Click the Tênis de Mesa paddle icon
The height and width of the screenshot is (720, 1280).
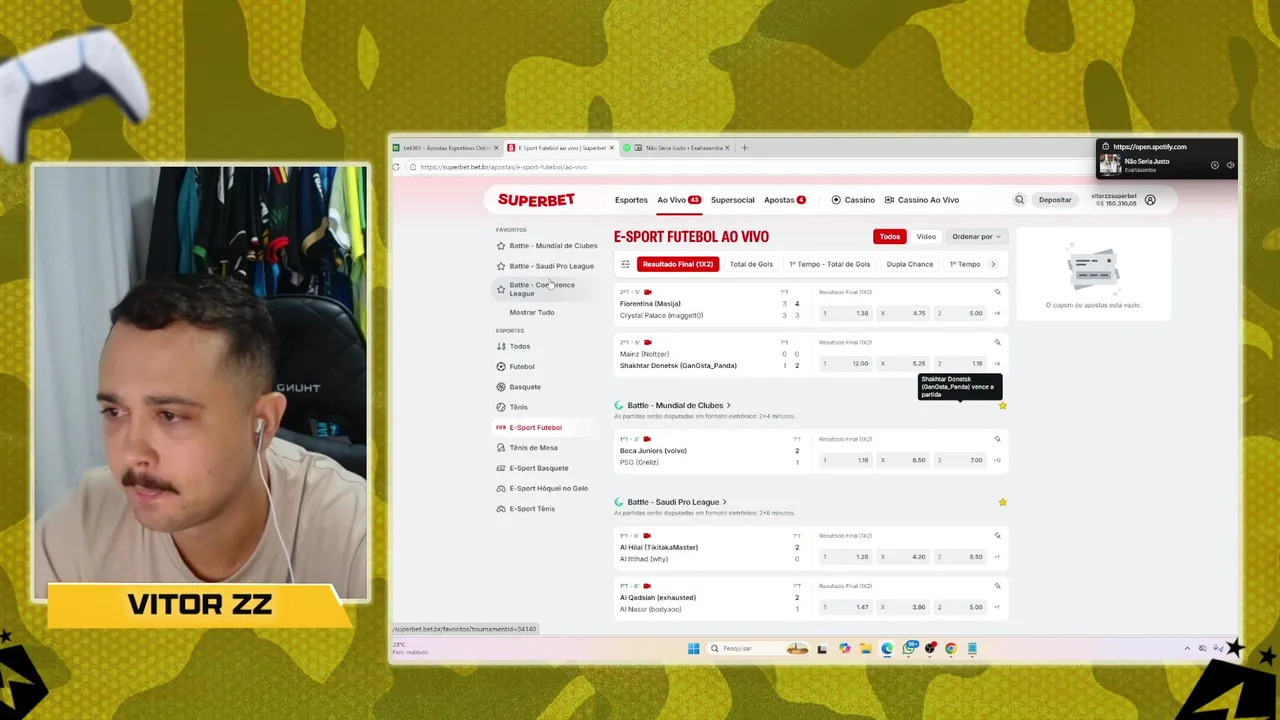click(x=501, y=448)
